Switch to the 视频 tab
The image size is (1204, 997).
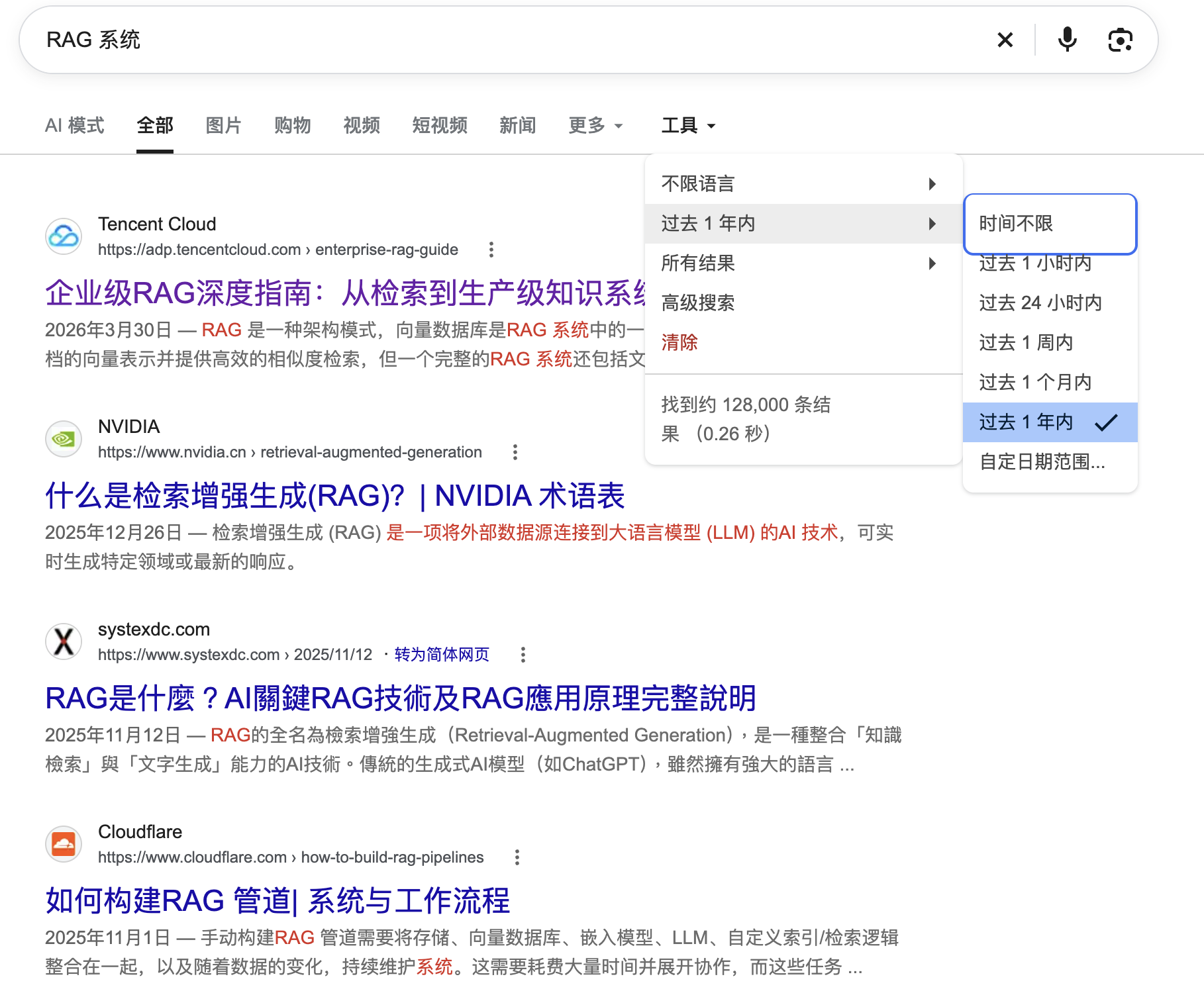click(x=362, y=125)
